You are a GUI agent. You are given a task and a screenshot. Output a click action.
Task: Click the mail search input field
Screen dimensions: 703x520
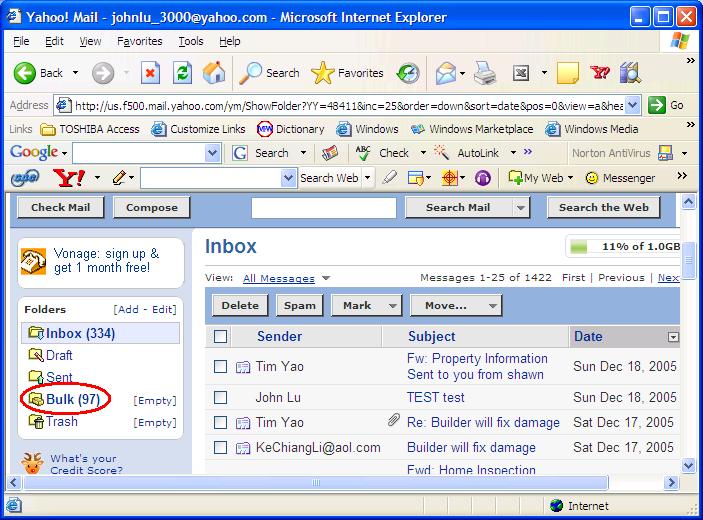click(x=324, y=208)
